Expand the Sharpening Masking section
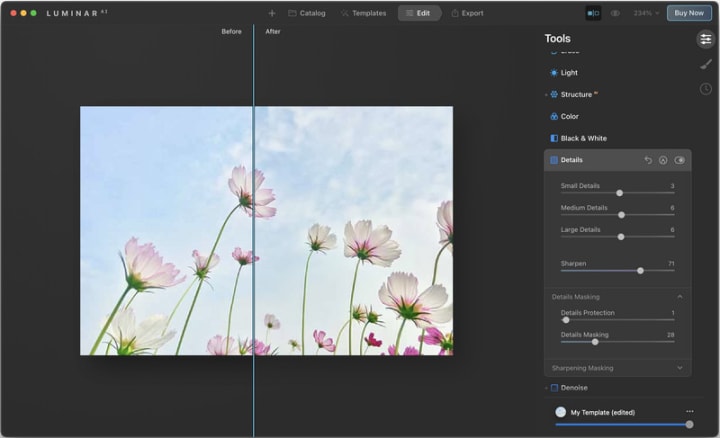 click(680, 368)
